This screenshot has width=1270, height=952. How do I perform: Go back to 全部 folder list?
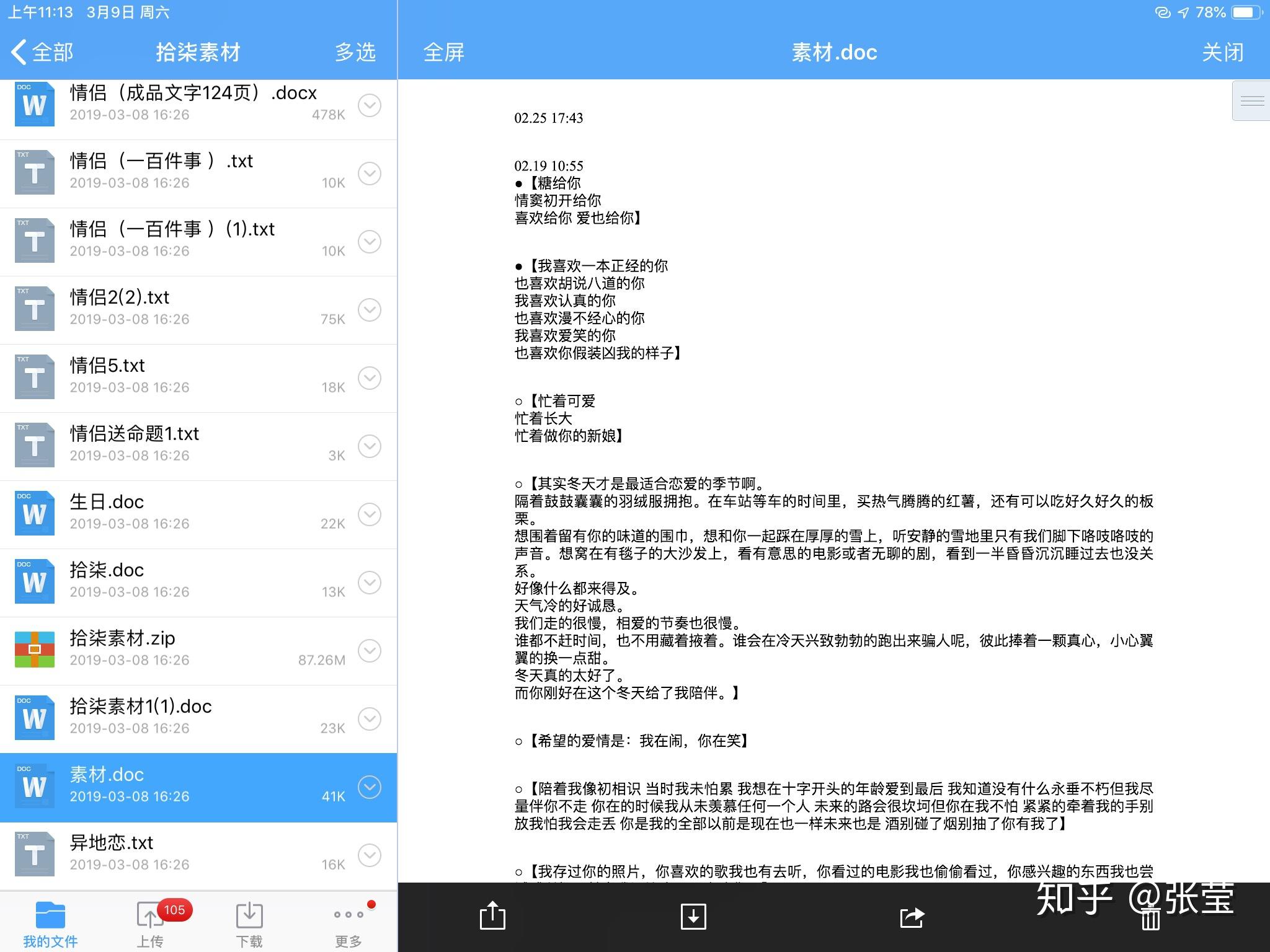(42, 52)
